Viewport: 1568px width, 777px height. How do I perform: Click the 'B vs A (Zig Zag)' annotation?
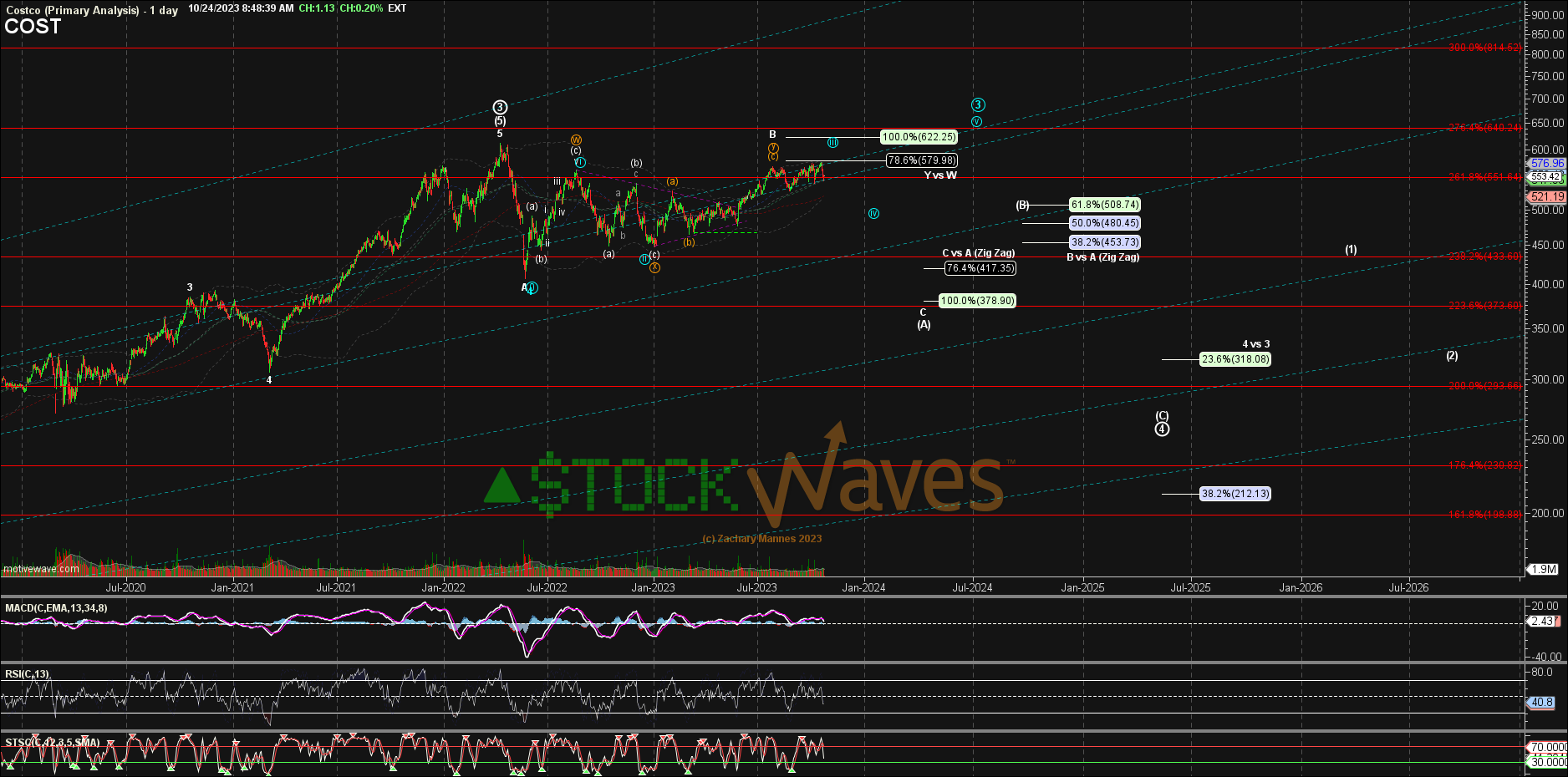(1103, 257)
